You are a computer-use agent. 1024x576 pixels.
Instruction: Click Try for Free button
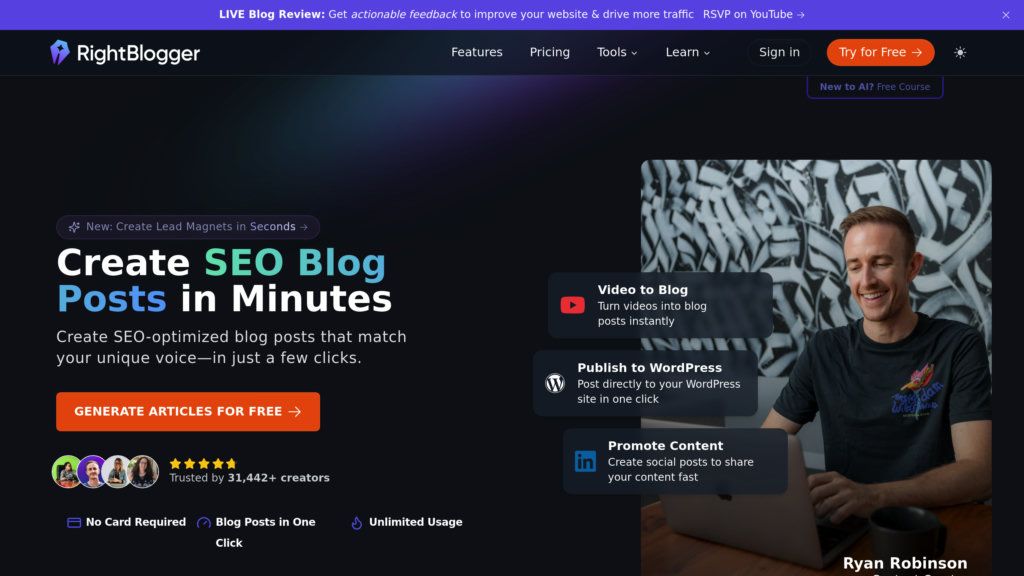880,52
